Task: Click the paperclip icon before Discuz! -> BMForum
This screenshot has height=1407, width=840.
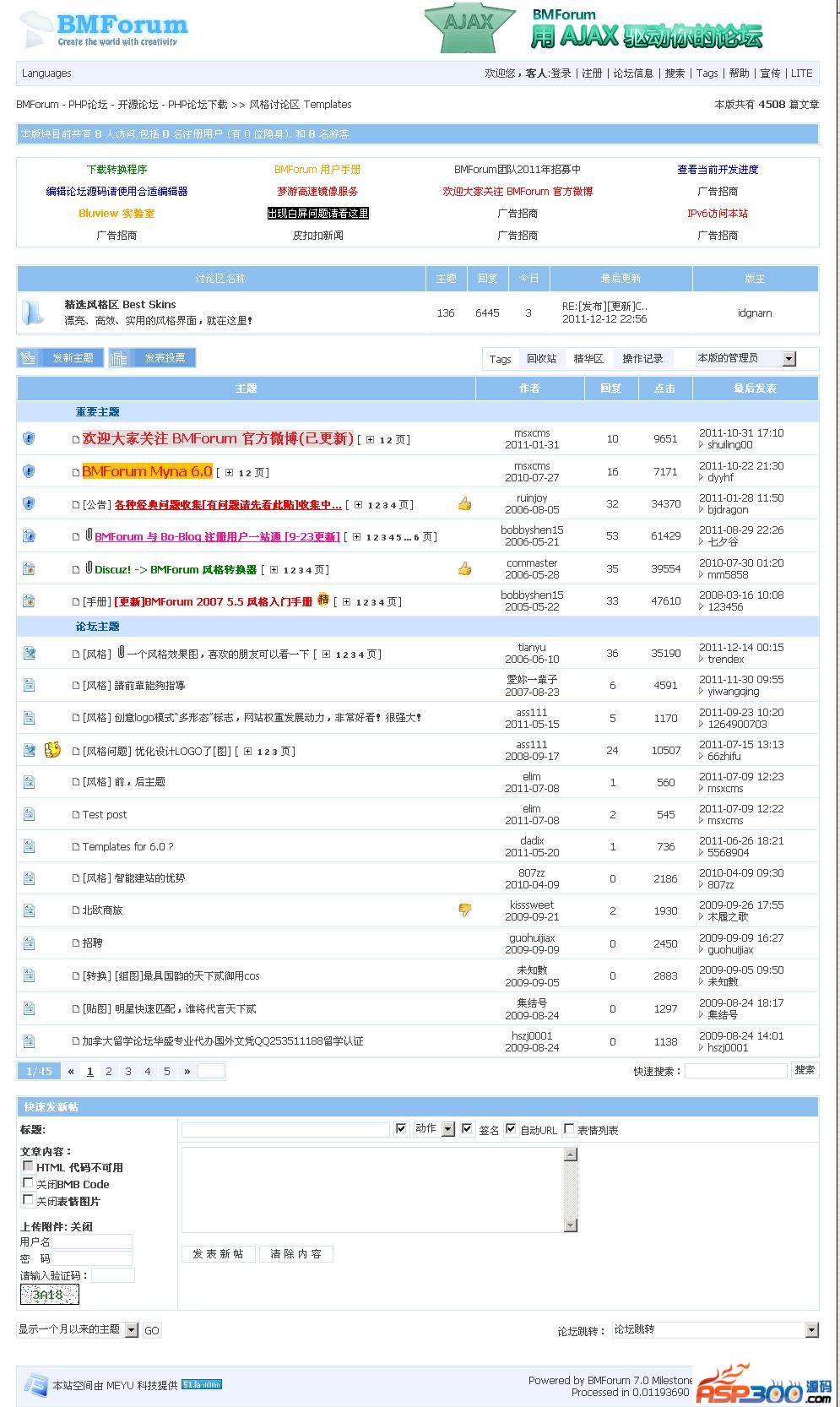Action: click(x=89, y=568)
